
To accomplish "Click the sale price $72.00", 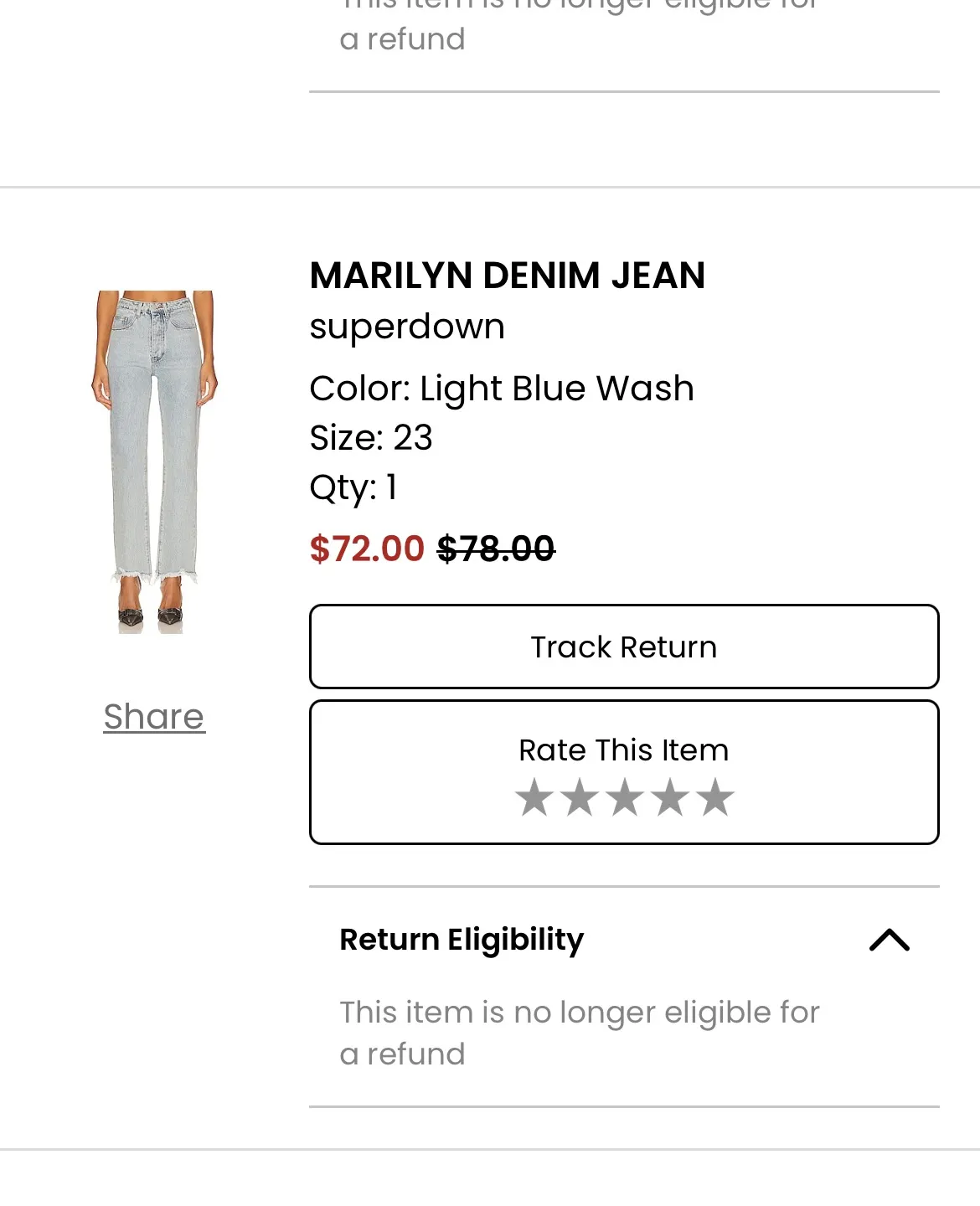I will (x=367, y=549).
